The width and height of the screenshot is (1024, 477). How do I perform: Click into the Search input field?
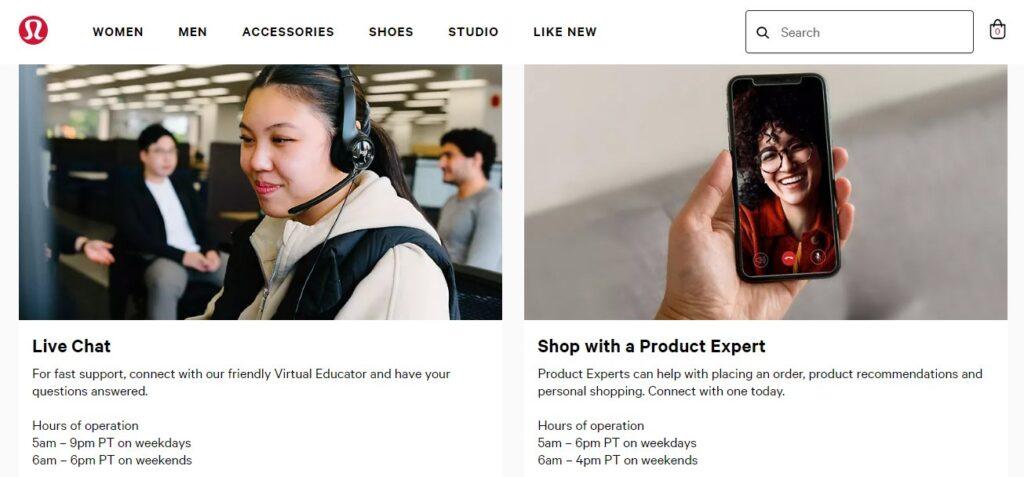click(x=859, y=32)
